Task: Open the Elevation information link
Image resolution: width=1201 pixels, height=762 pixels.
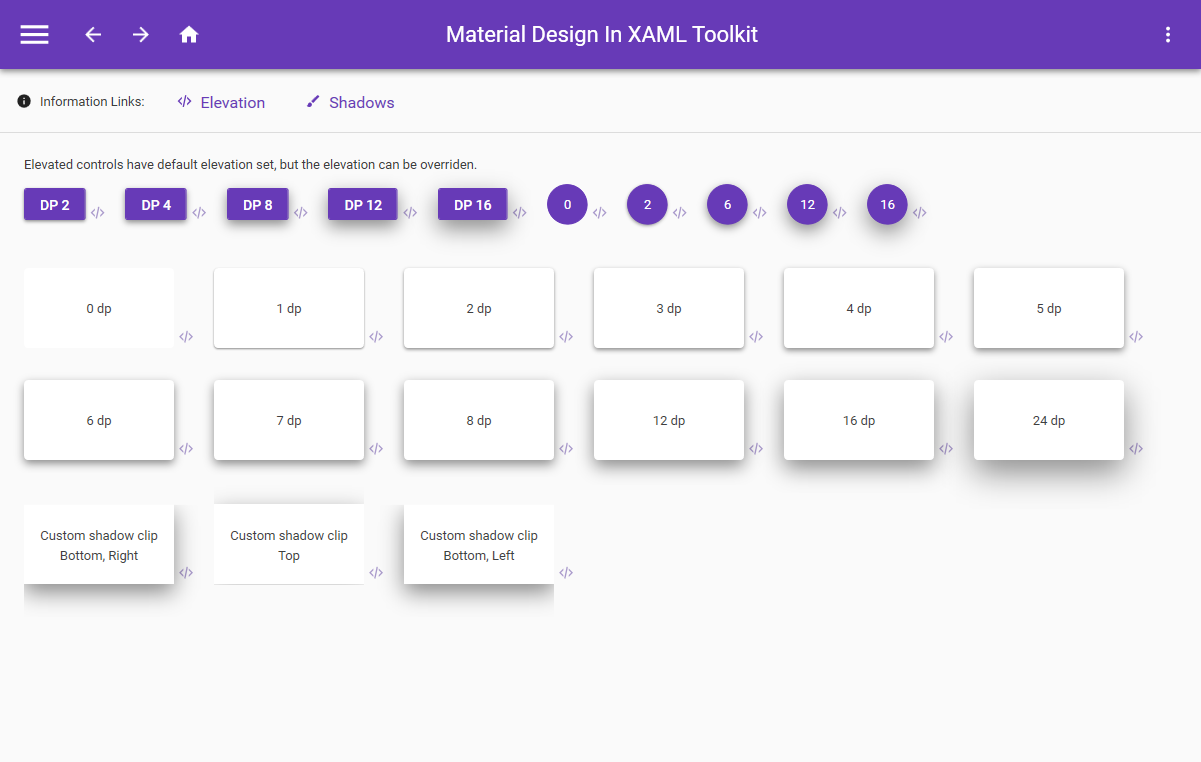Action: pos(221,102)
